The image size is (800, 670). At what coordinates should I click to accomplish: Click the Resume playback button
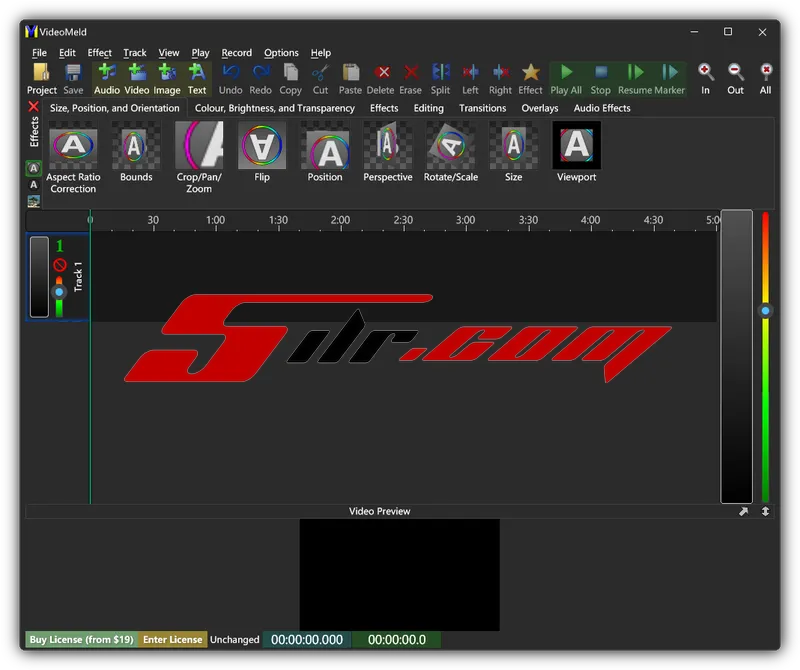(635, 79)
